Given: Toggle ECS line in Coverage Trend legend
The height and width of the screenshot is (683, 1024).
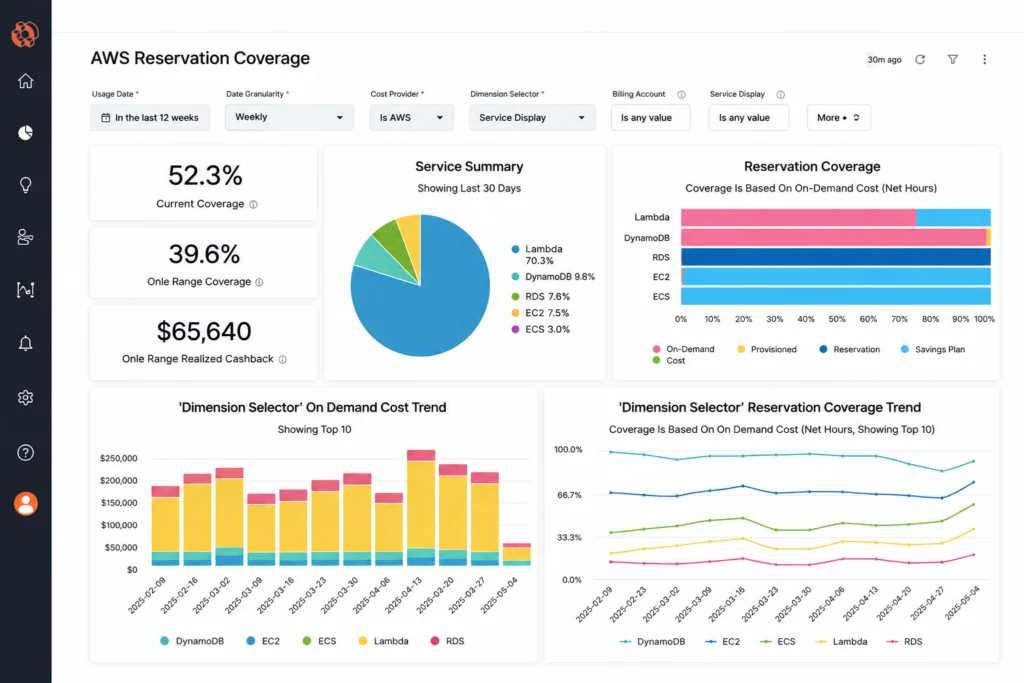Looking at the screenshot, I should (x=778, y=642).
